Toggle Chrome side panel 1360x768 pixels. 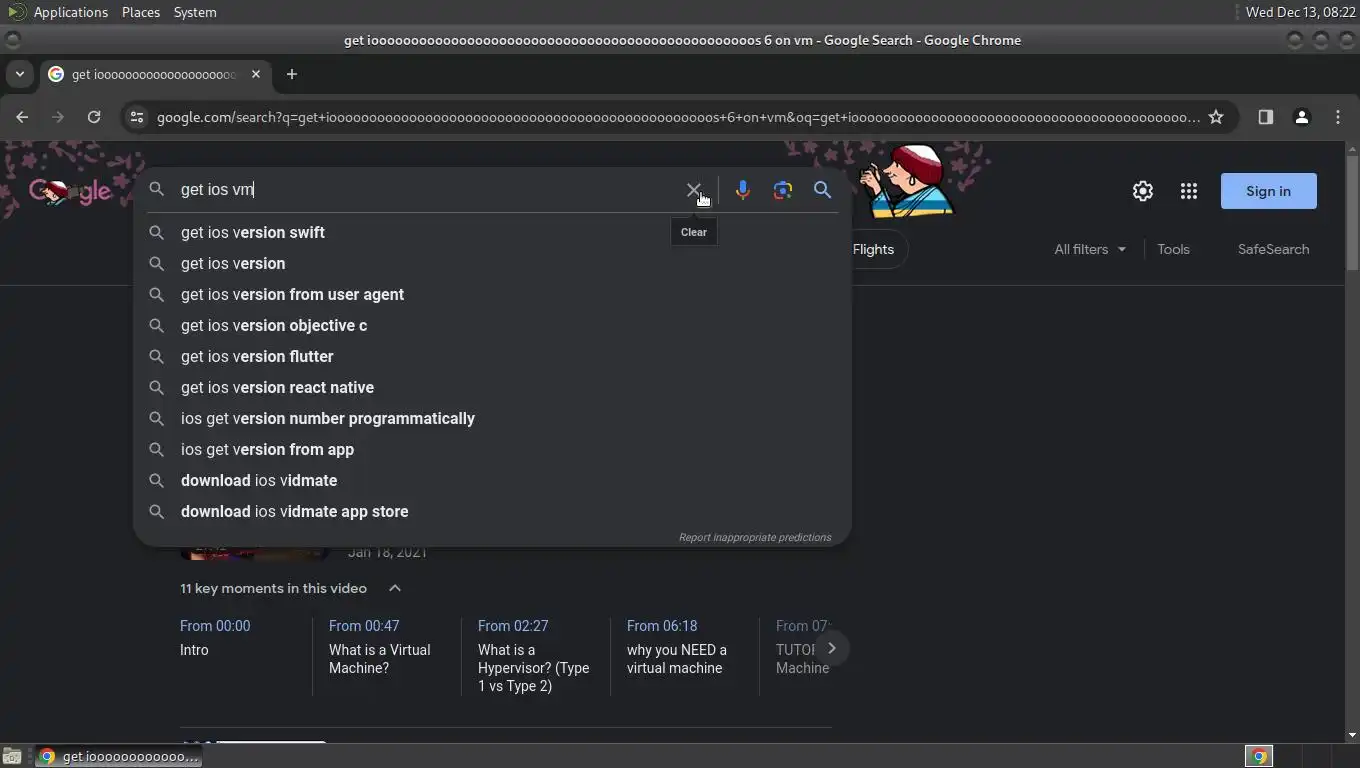tap(1265, 117)
